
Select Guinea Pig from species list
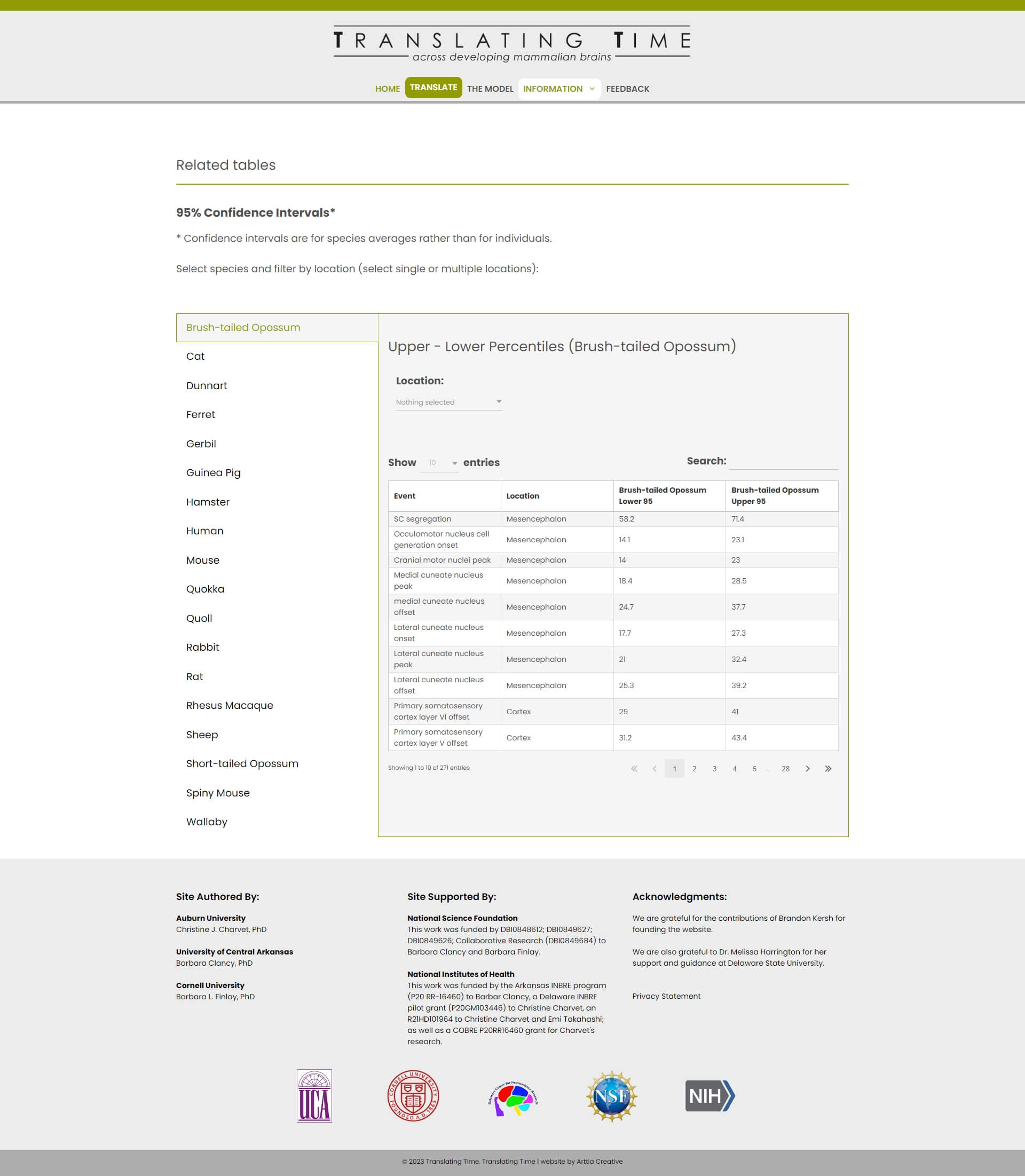click(x=213, y=472)
